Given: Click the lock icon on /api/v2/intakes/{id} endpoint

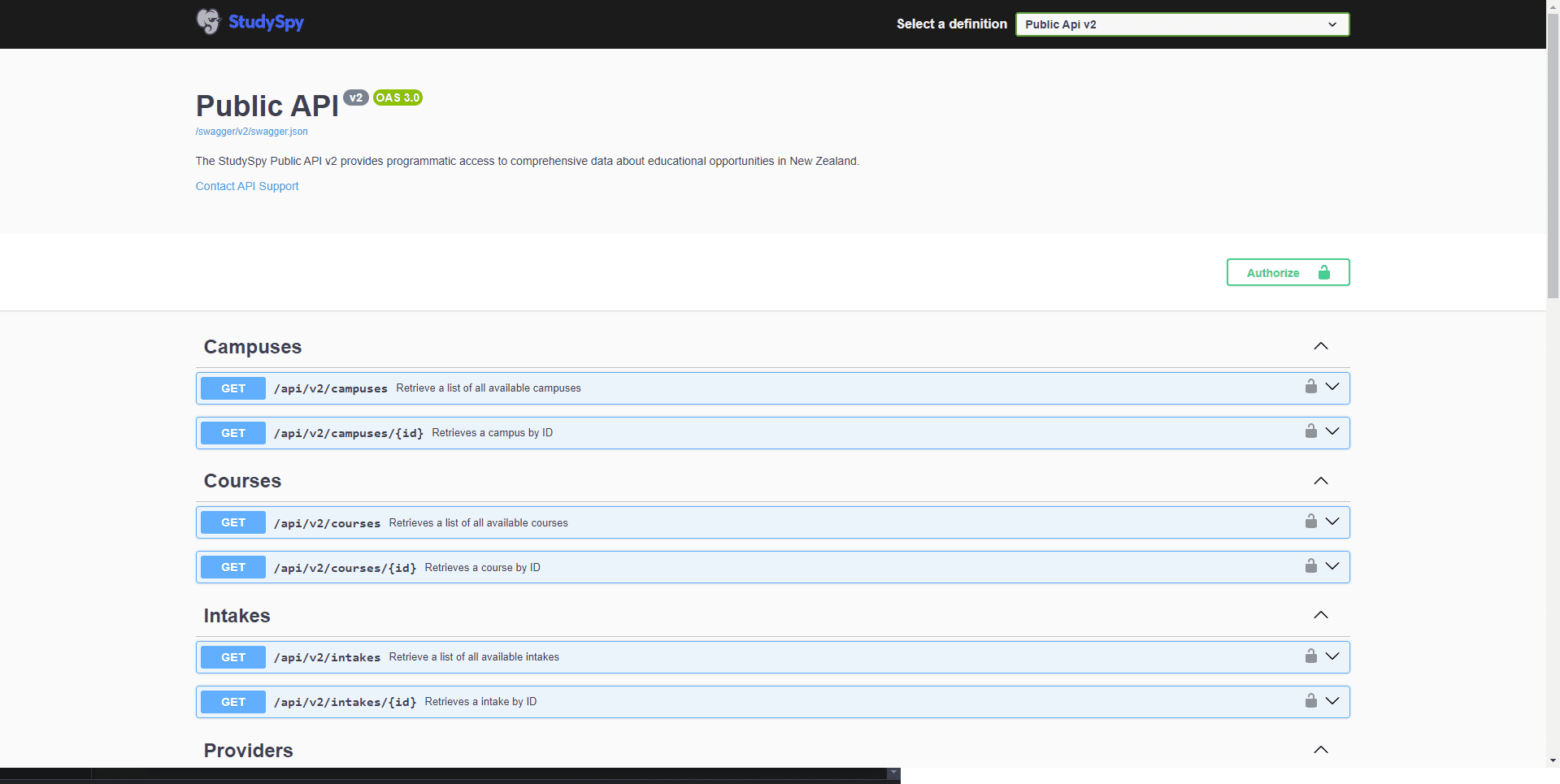Looking at the screenshot, I should pyautogui.click(x=1310, y=701).
